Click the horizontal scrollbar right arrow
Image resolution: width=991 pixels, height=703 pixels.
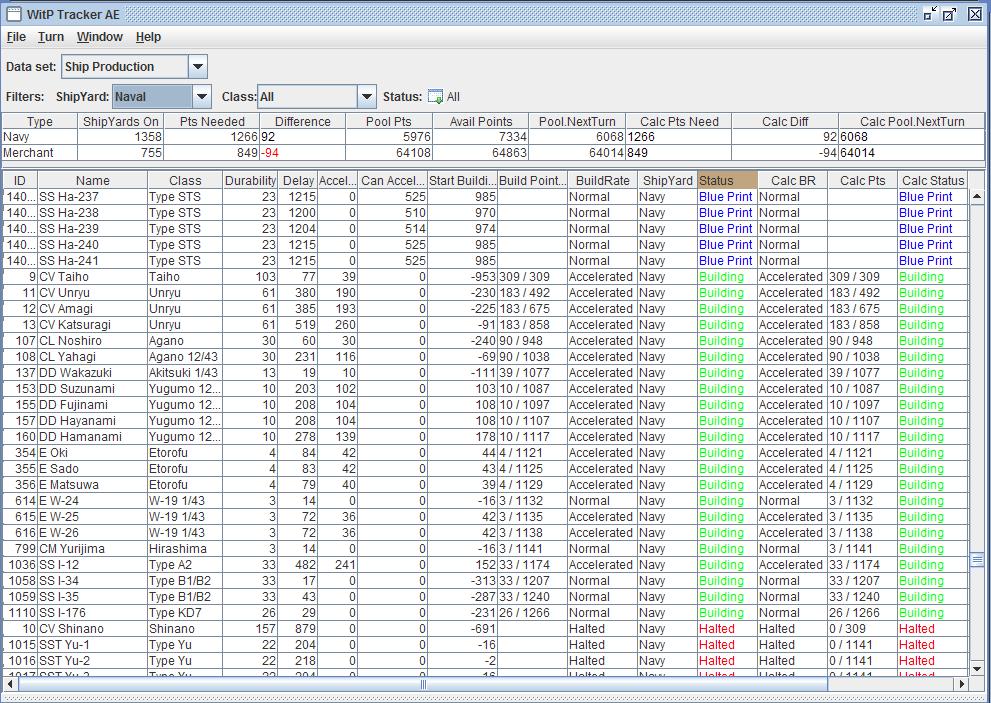961,683
